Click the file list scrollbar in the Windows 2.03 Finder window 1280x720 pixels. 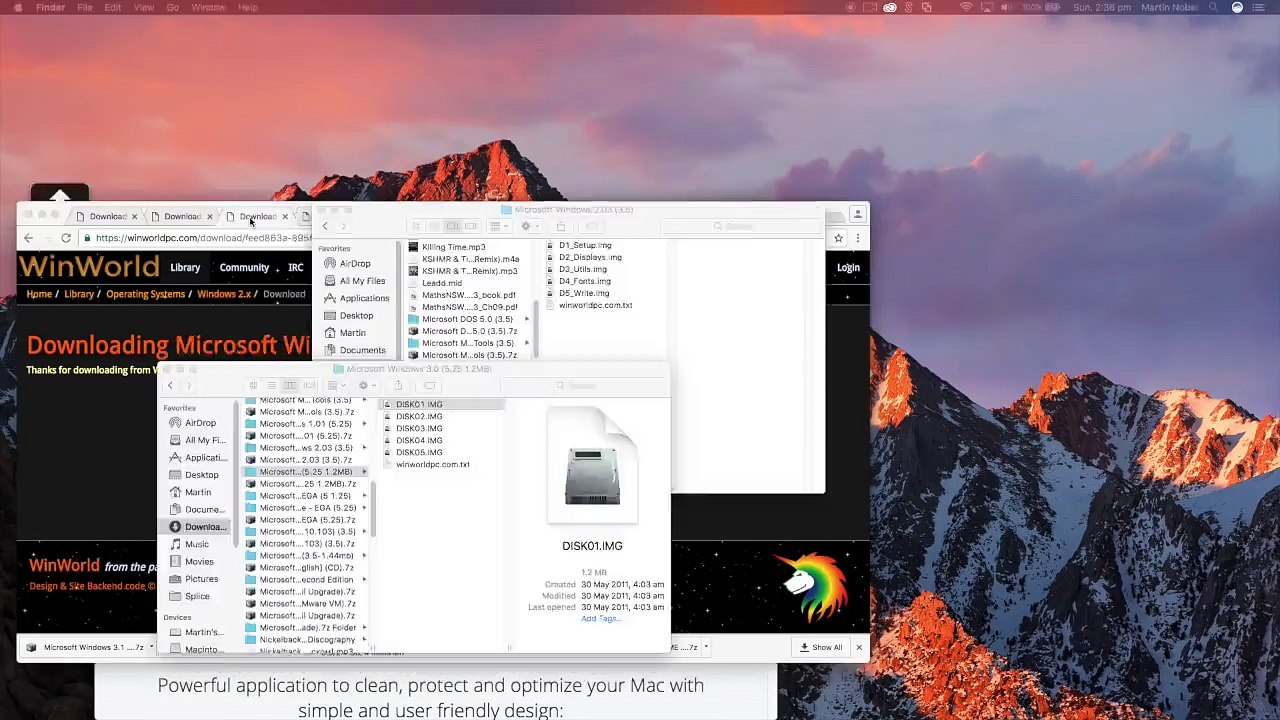538,330
